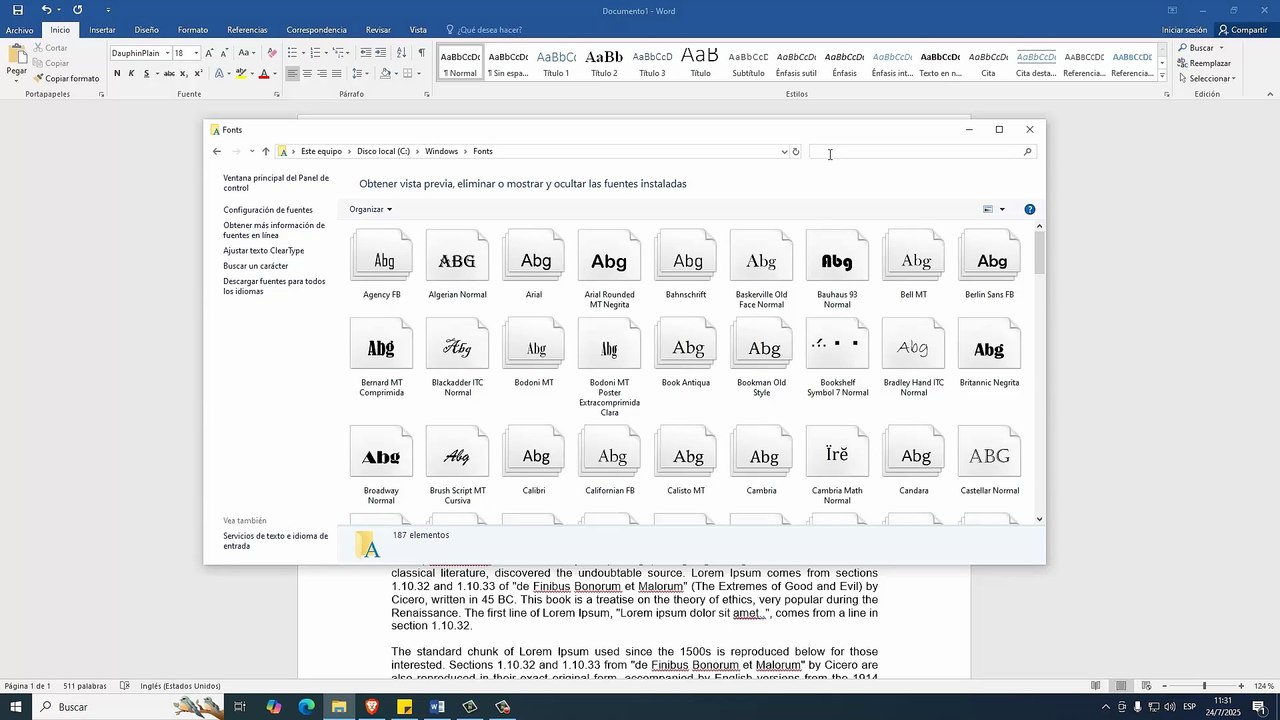Open font name DauphinPlain dropdown
The image size is (1280, 720).
[167, 52]
